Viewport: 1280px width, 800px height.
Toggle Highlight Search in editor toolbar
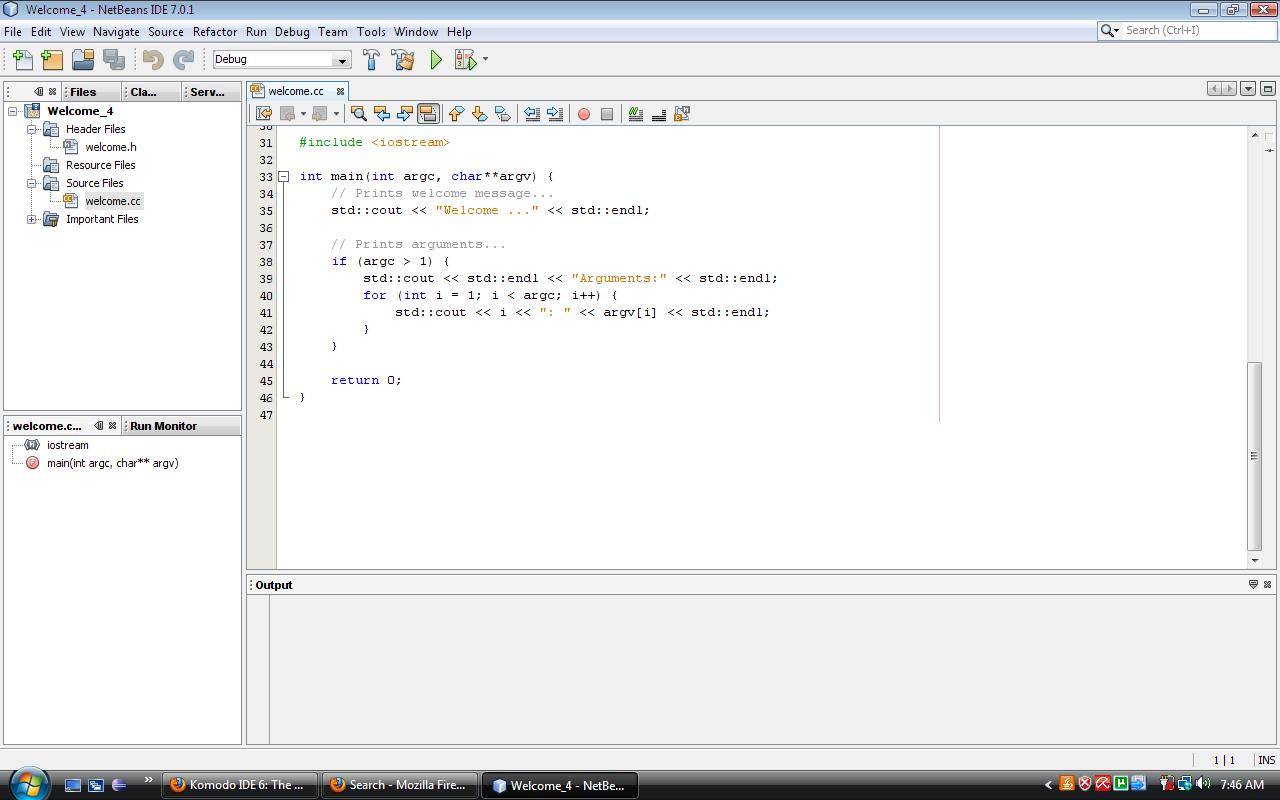(428, 114)
